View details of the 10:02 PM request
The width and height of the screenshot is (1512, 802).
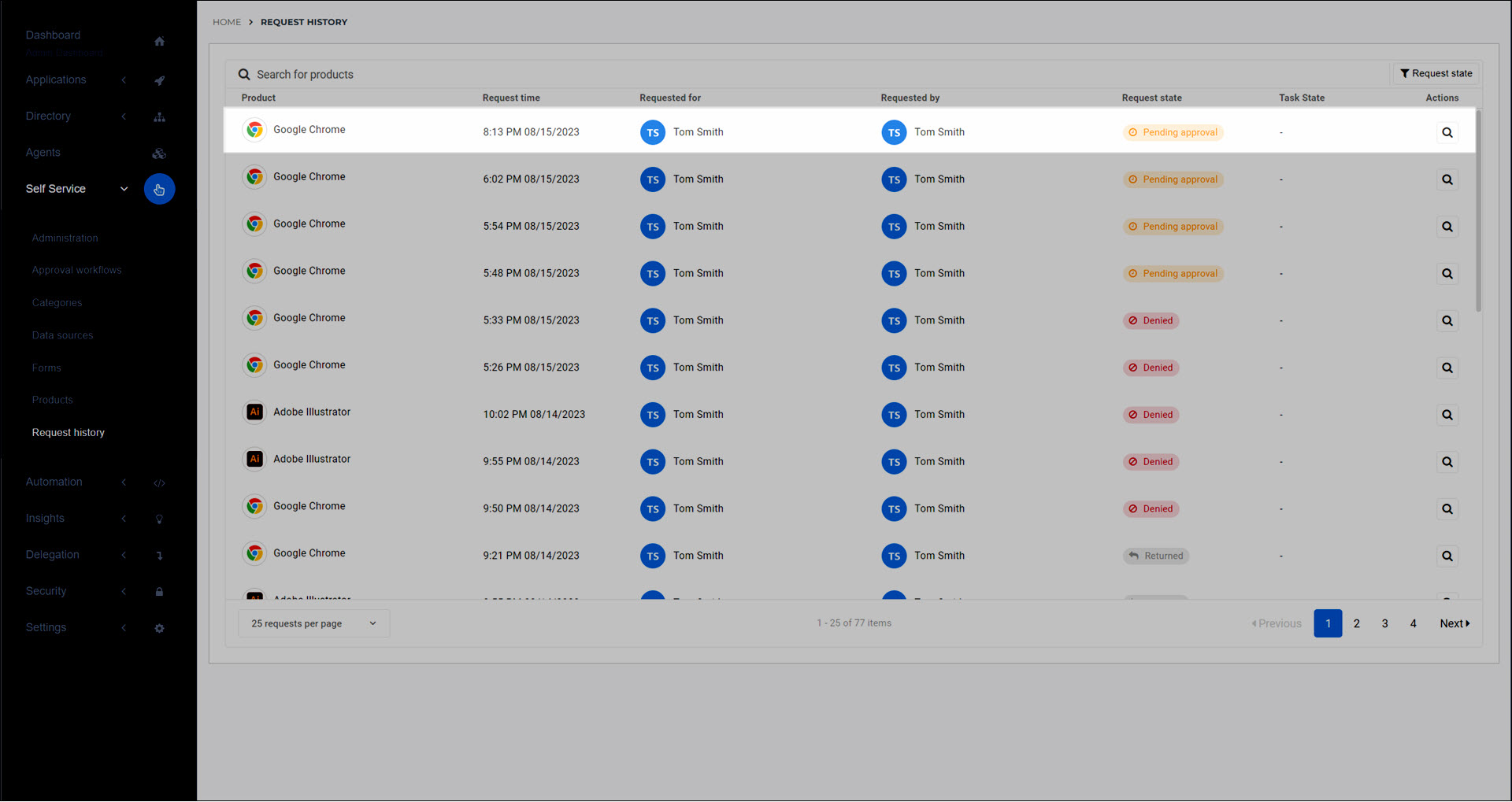click(x=1447, y=415)
